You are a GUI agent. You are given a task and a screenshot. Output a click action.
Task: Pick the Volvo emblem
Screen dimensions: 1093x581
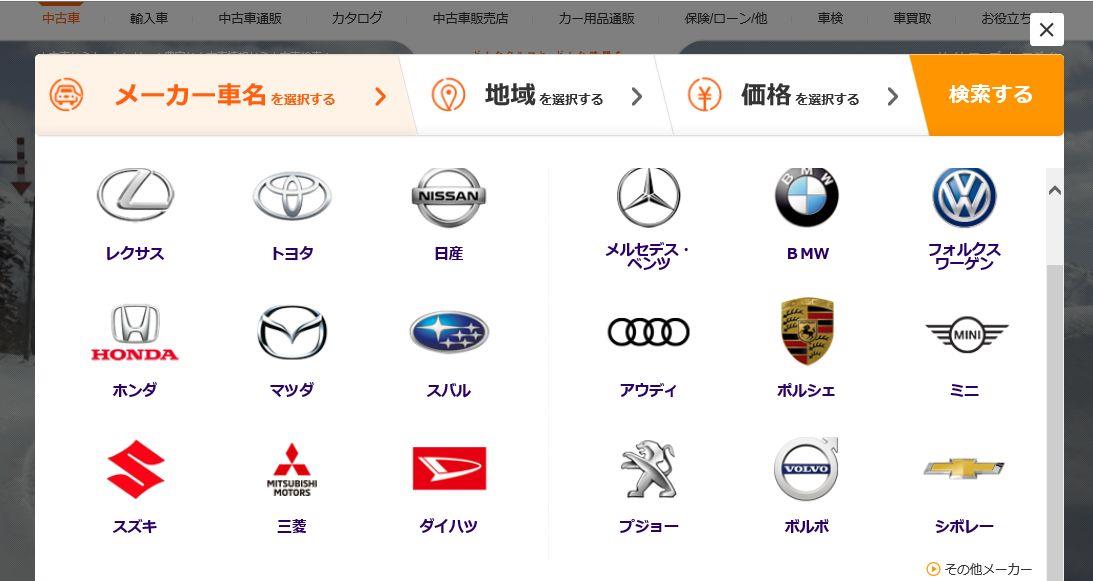pos(807,468)
